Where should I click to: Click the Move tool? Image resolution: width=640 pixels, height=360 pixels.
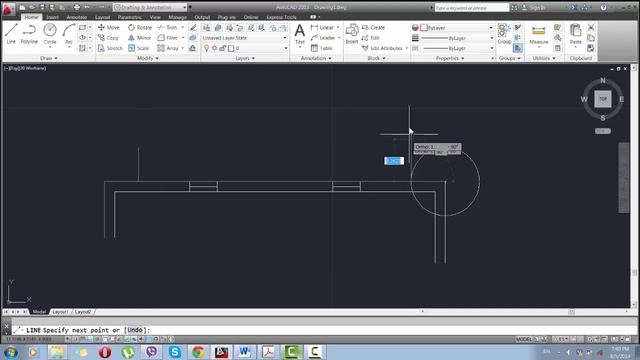(109, 27)
